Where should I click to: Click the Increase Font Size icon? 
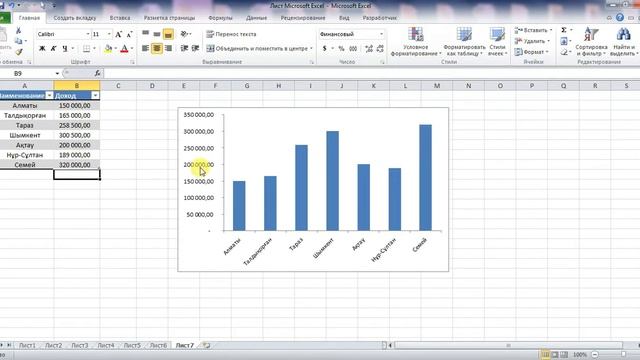(x=118, y=34)
